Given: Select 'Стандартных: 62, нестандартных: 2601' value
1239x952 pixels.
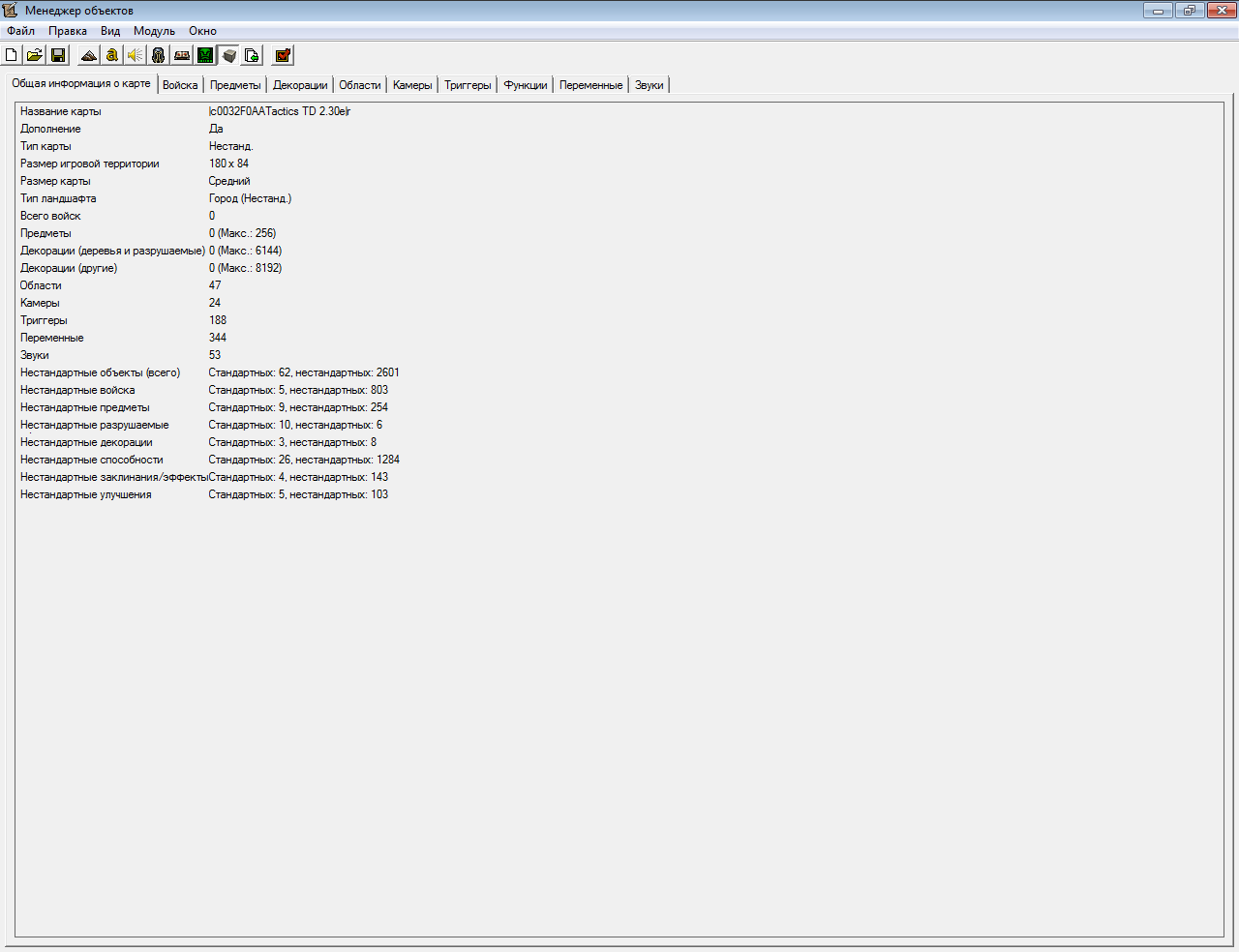Looking at the screenshot, I should click(x=304, y=372).
